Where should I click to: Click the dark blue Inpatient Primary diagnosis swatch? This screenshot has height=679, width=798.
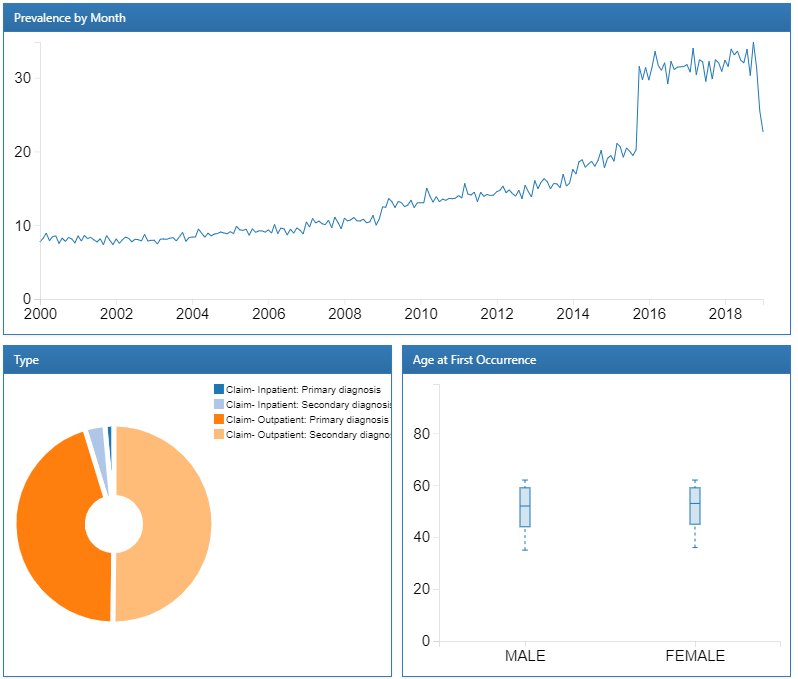coord(219,389)
